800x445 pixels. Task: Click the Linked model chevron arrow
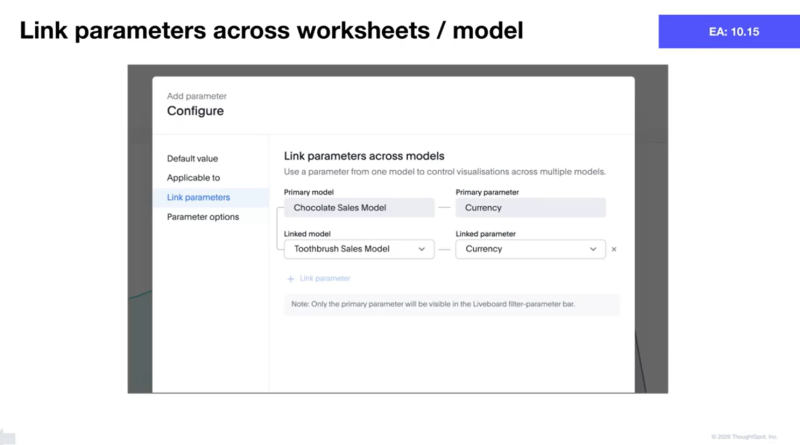point(422,249)
